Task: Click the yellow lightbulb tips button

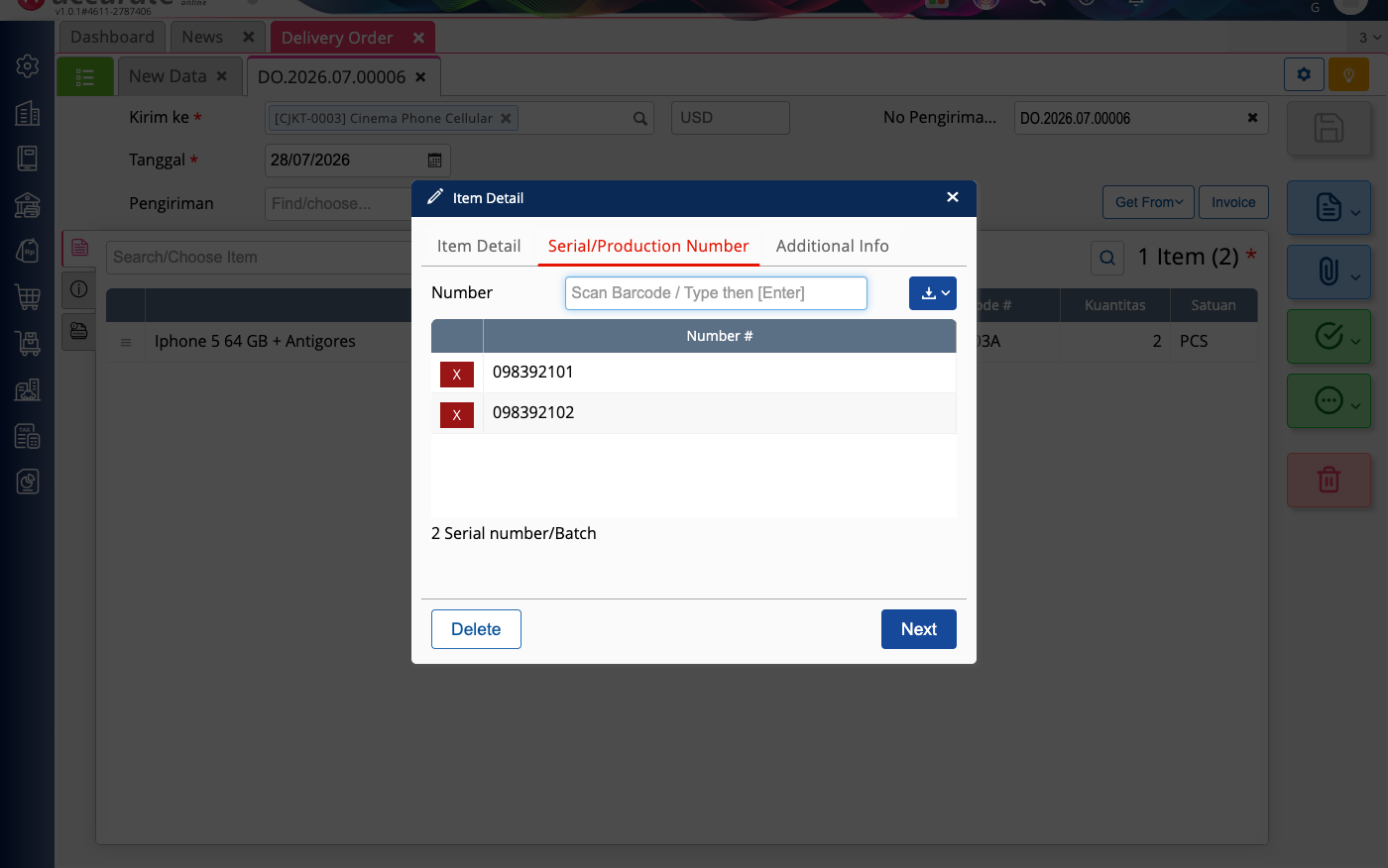Action: pyautogui.click(x=1348, y=74)
